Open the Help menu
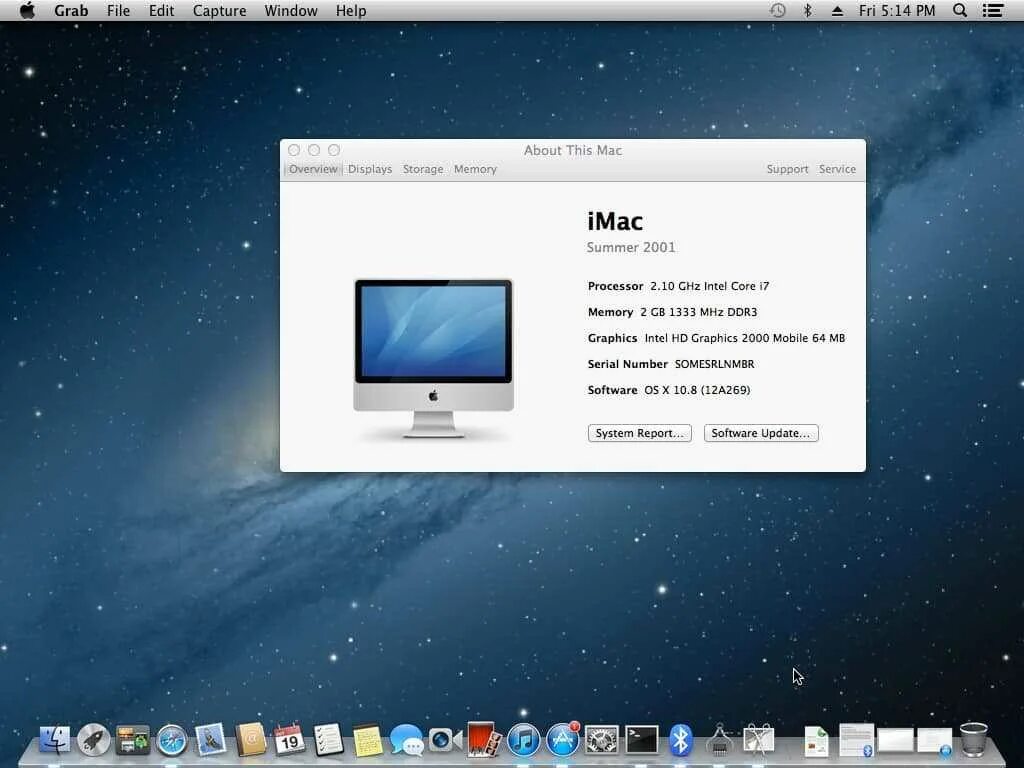The image size is (1024, 768). click(x=351, y=11)
